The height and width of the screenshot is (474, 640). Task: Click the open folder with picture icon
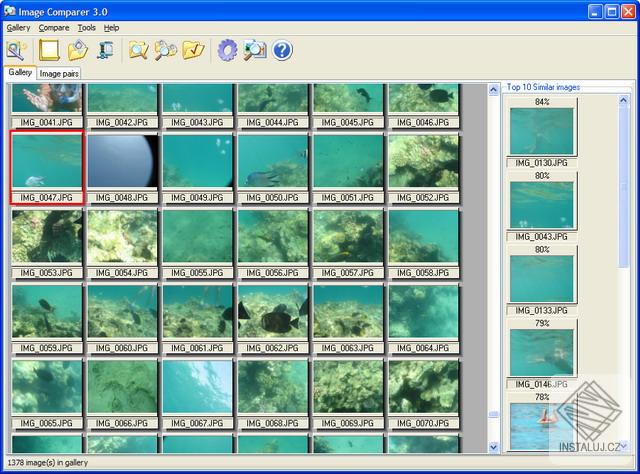click(78, 51)
